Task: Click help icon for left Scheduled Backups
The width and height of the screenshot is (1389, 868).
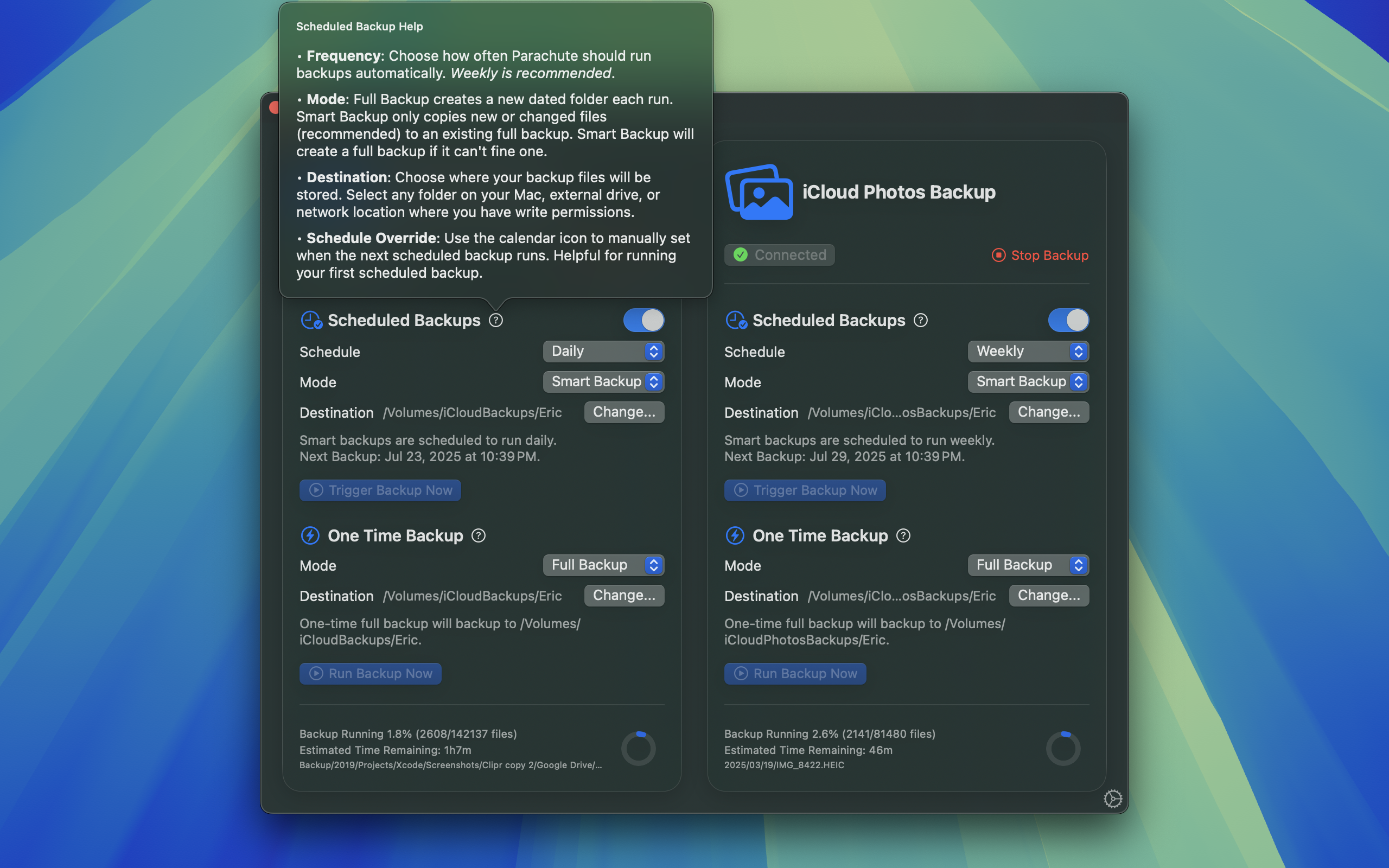Action: pos(496,320)
